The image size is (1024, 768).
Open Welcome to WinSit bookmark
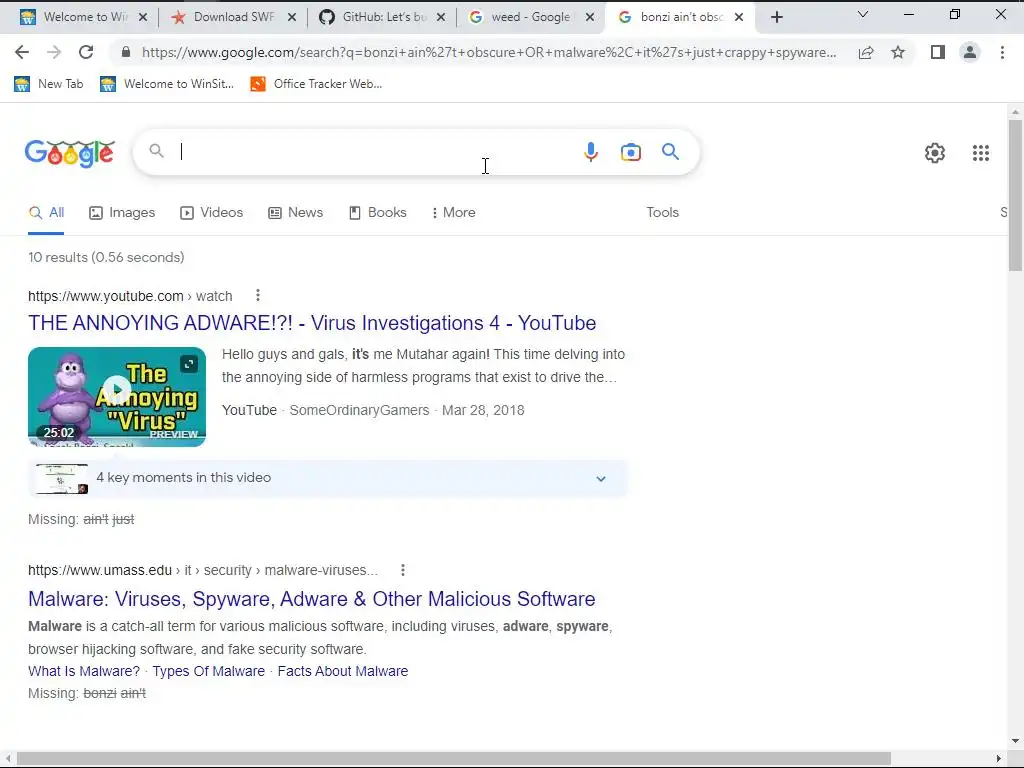click(167, 84)
